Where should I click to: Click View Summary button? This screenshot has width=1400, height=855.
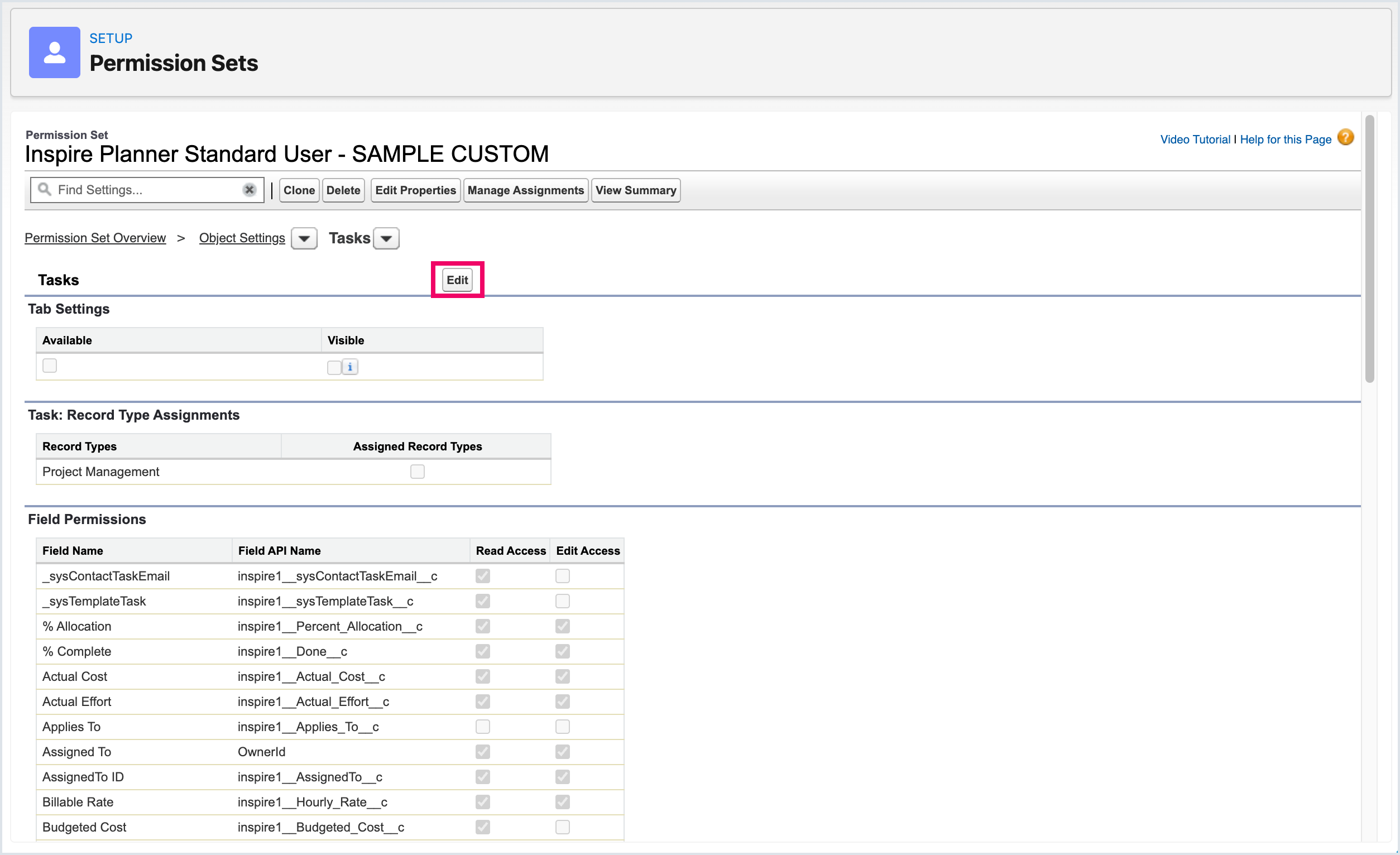[636, 190]
